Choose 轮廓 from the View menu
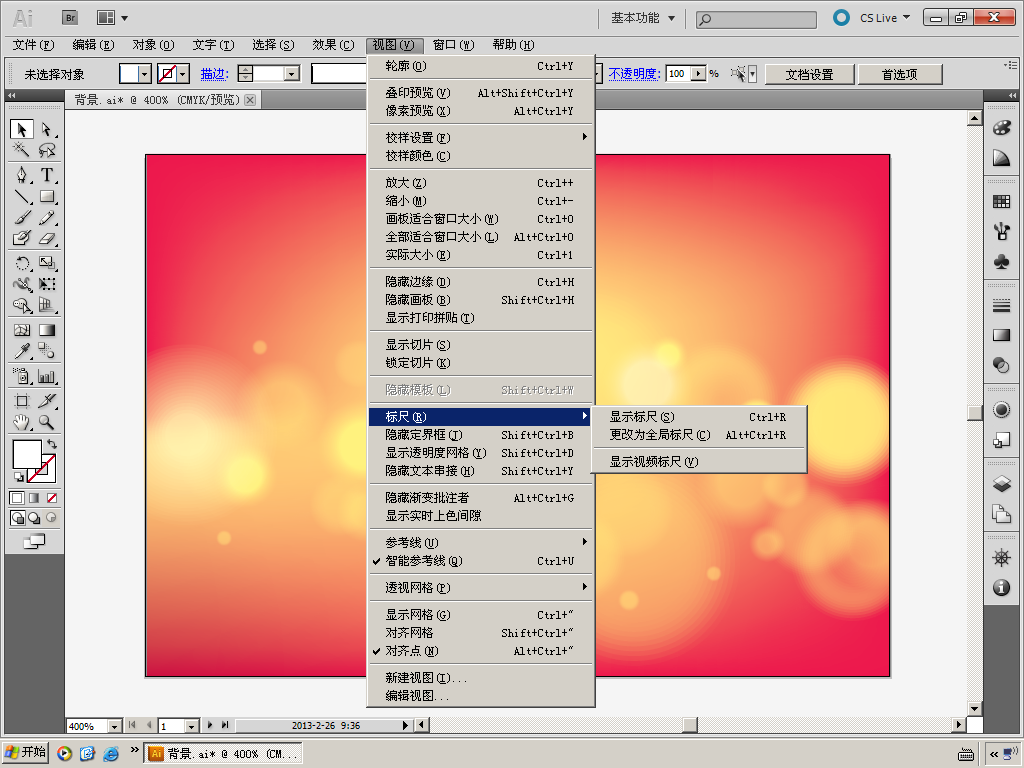The height and width of the screenshot is (768, 1024). click(481, 66)
